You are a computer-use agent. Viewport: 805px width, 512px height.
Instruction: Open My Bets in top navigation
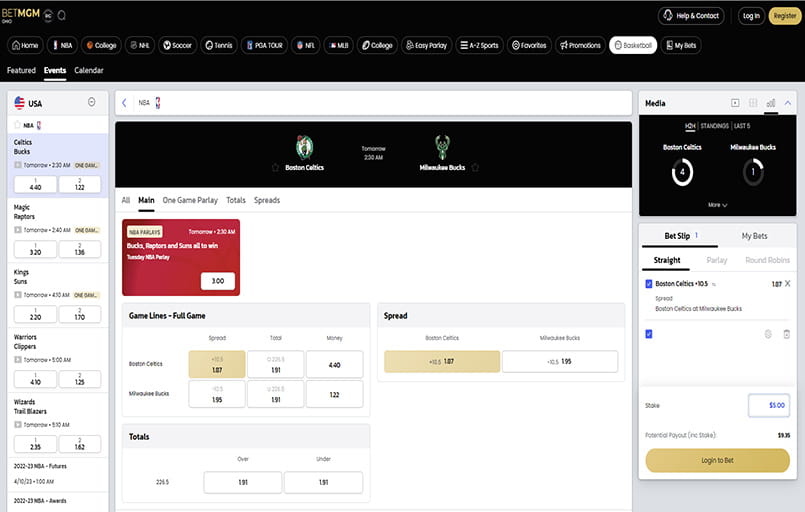tap(681, 45)
